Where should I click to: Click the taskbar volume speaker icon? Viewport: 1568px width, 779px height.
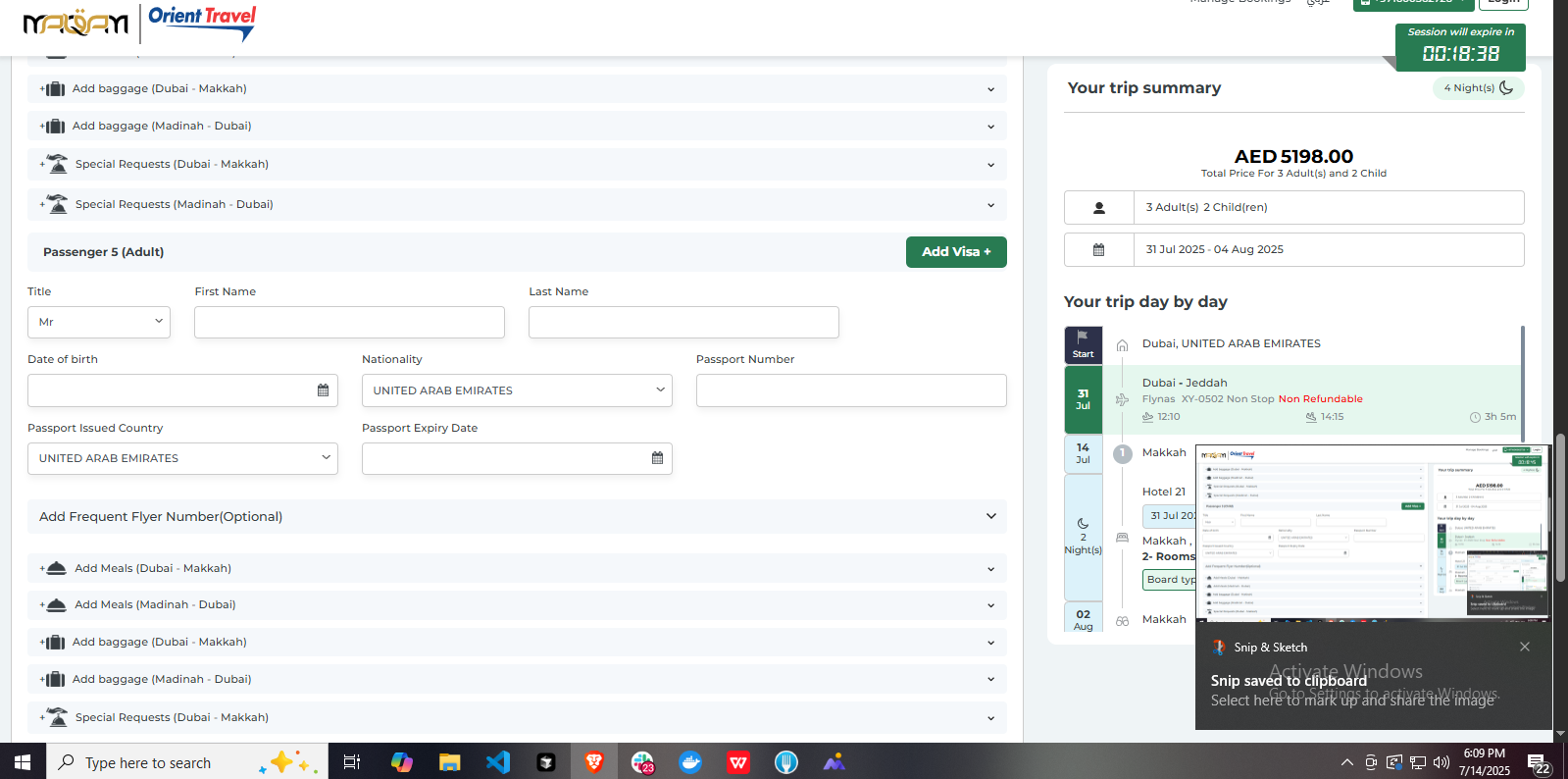pyautogui.click(x=1441, y=762)
